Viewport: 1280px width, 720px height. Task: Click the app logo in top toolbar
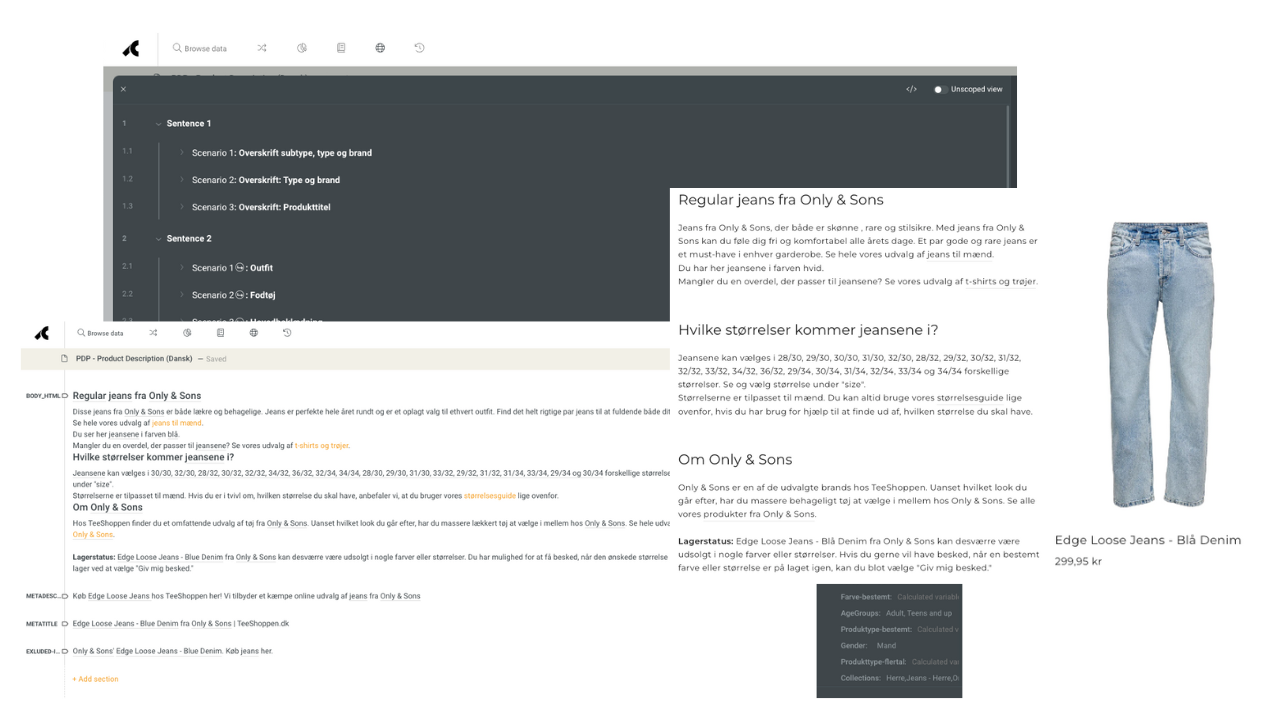click(x=131, y=48)
